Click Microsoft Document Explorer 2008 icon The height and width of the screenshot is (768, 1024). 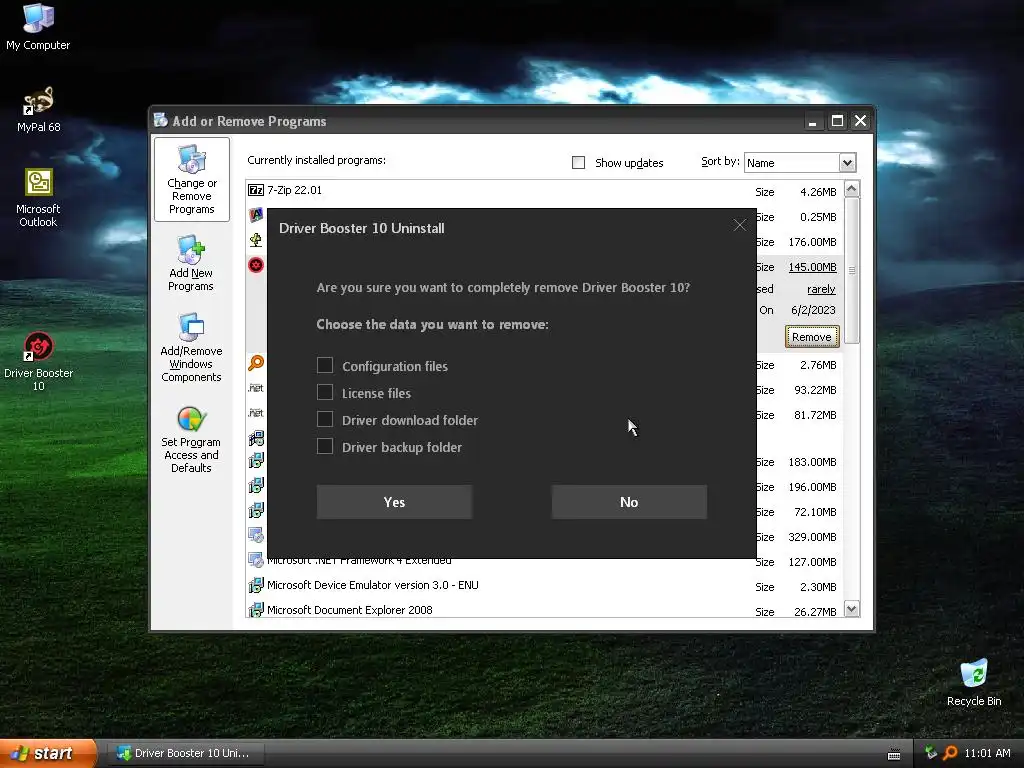pyautogui.click(x=256, y=610)
